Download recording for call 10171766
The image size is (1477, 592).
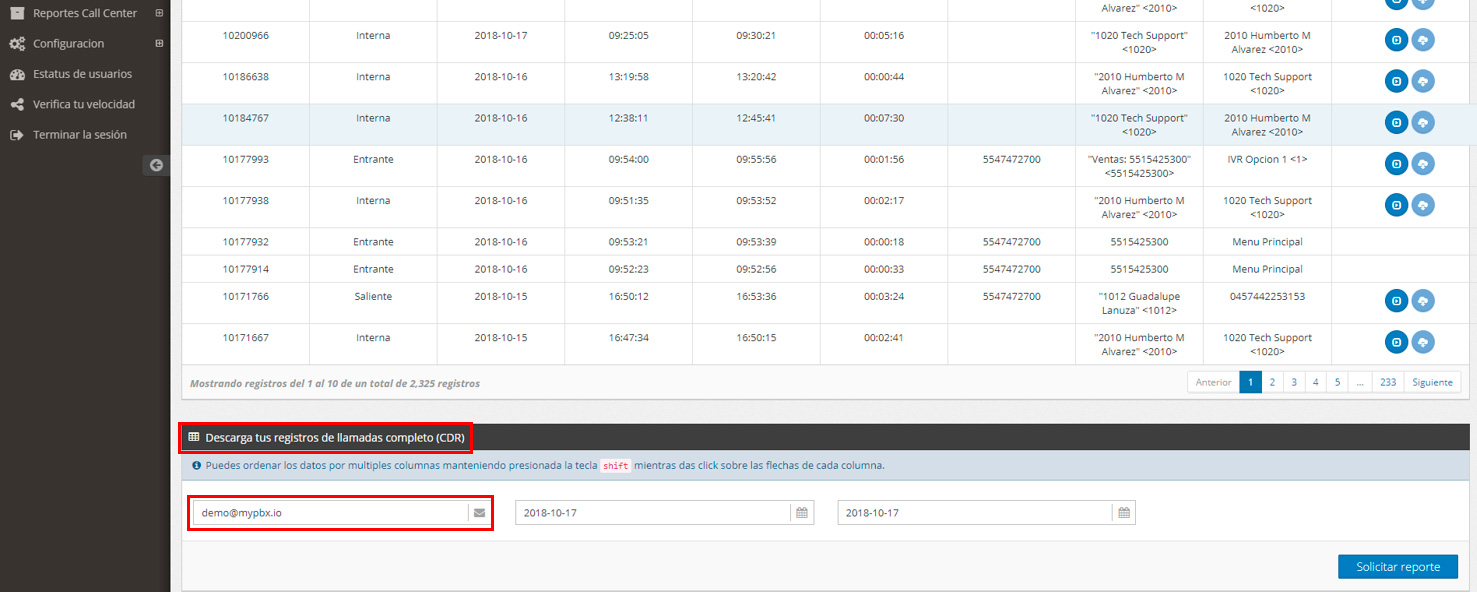(x=1422, y=300)
